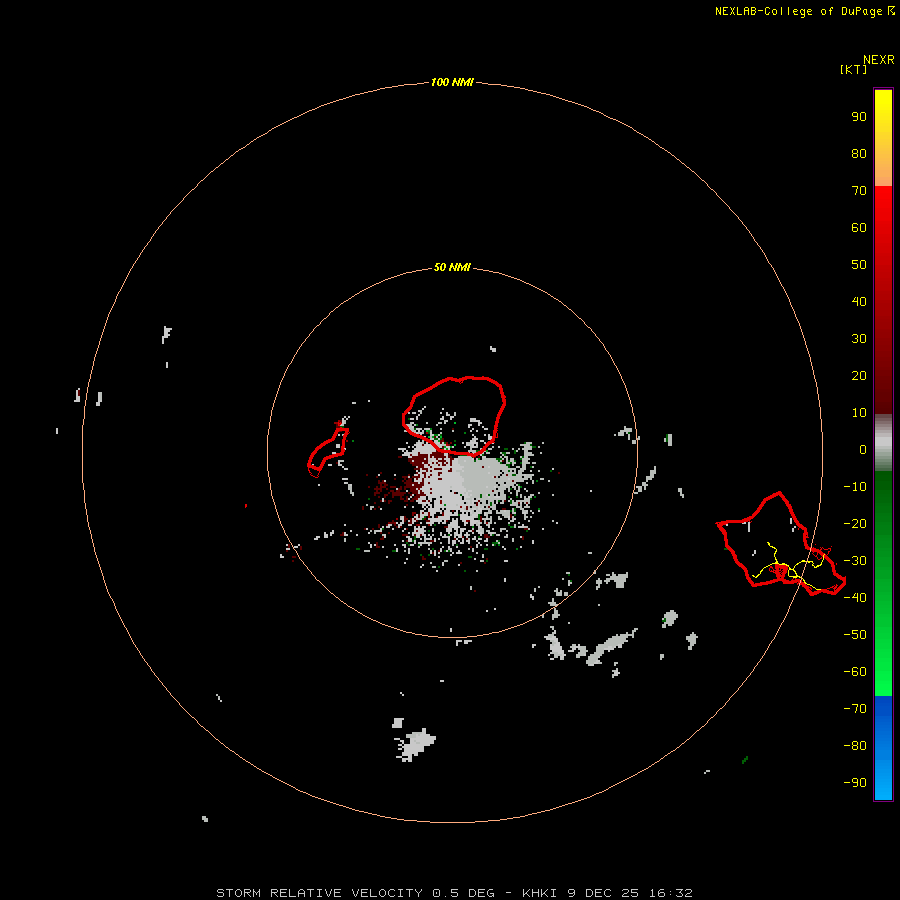Click the -10 value on velocity scale

coord(855,487)
